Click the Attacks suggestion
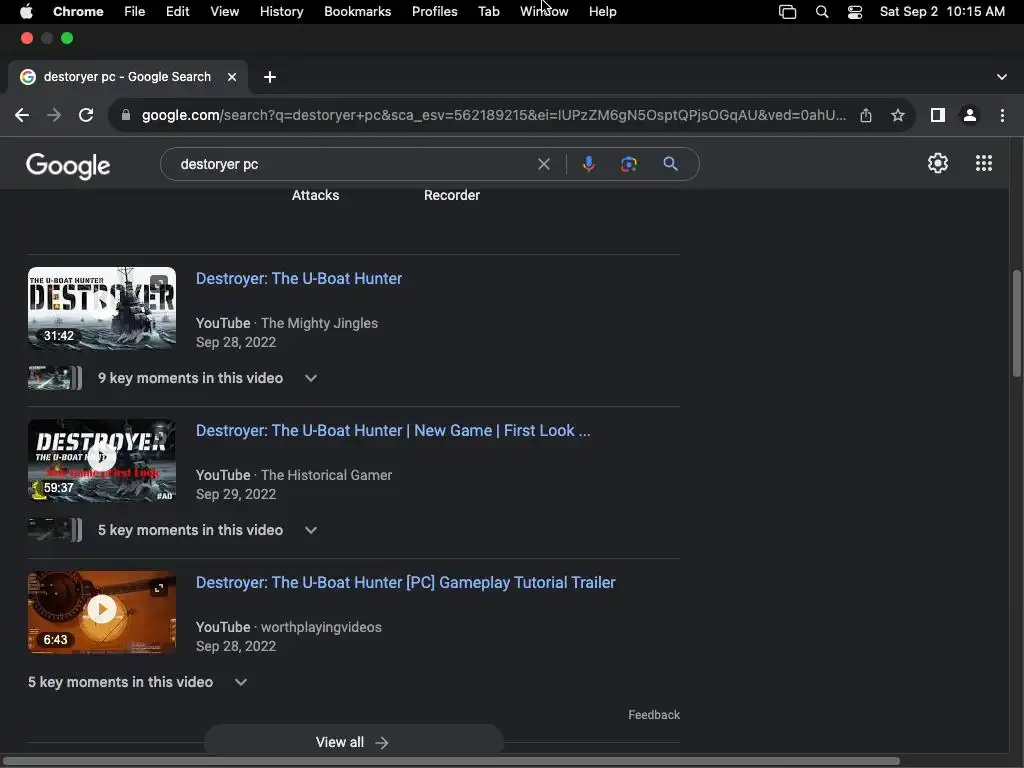 click(x=315, y=195)
